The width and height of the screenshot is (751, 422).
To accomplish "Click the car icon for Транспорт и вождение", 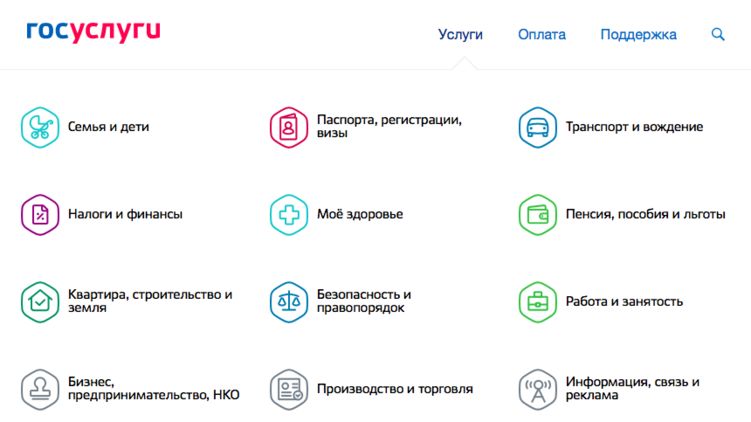I will [x=537, y=127].
